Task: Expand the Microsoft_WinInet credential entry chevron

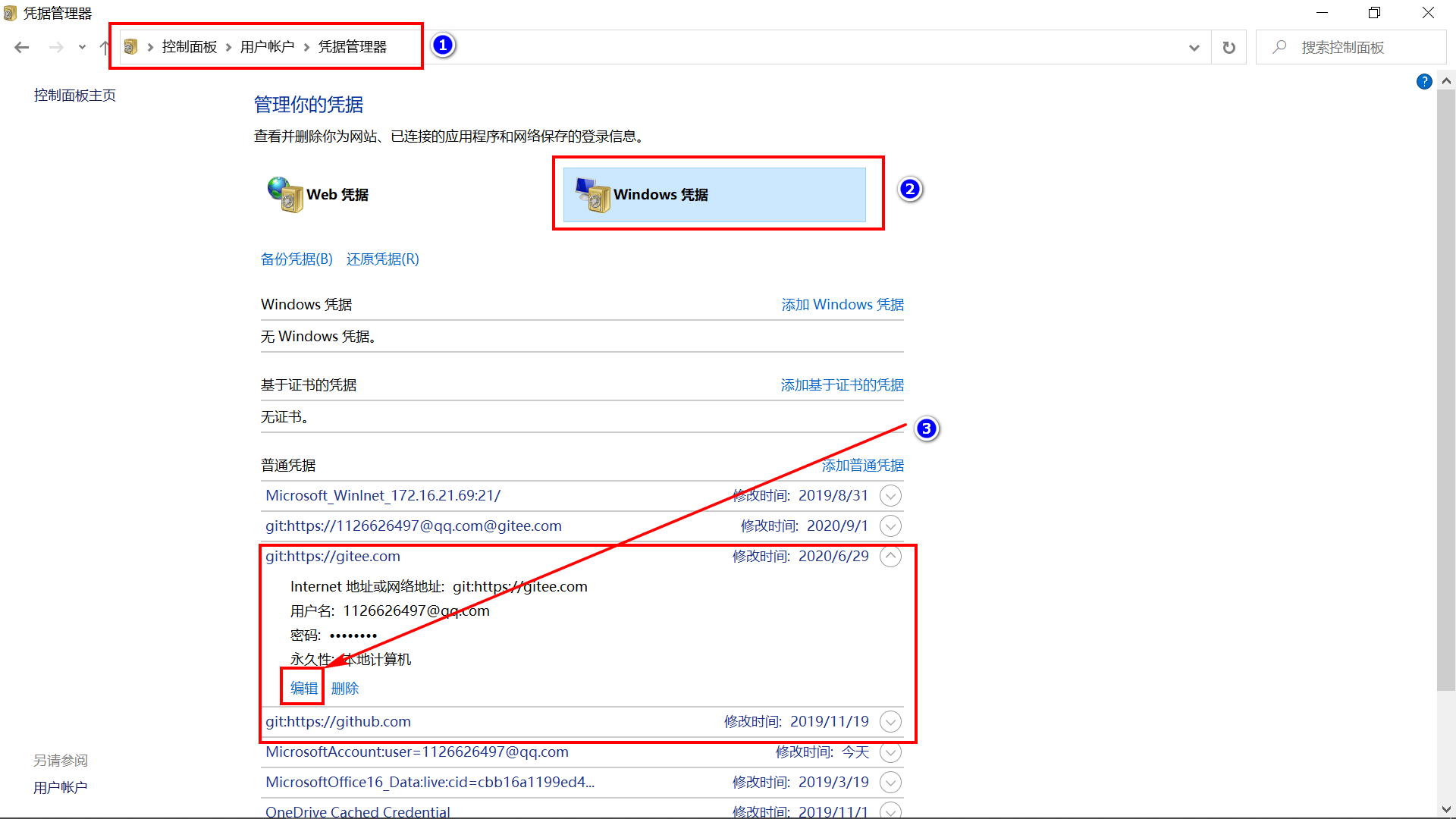Action: pyautogui.click(x=890, y=496)
